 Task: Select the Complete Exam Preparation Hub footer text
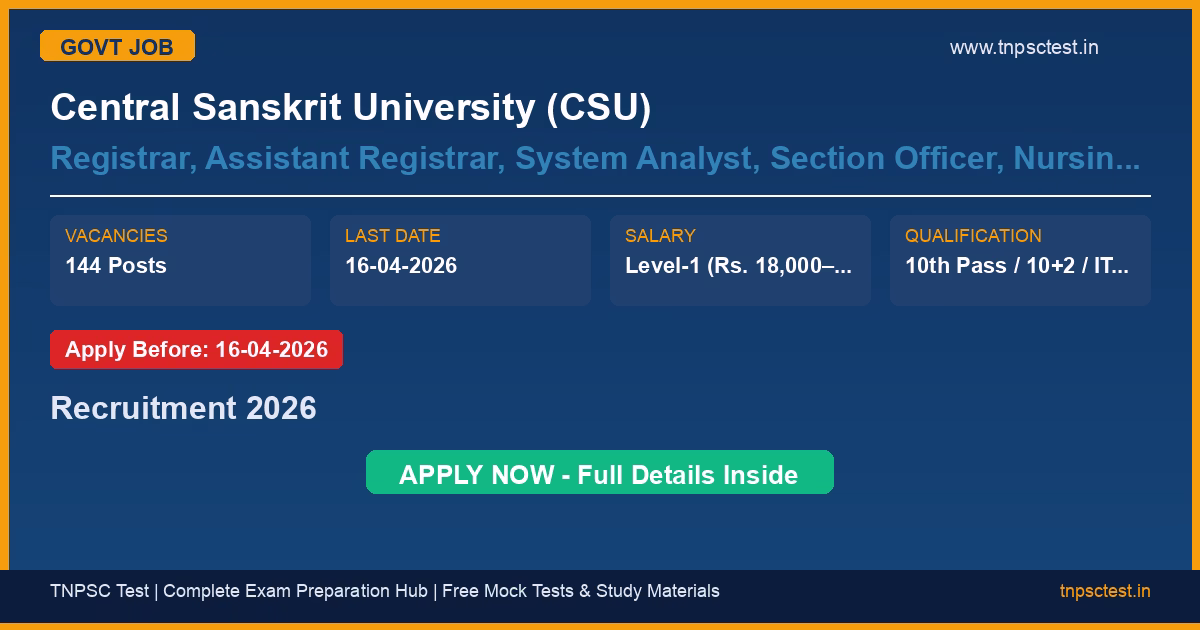pyautogui.click(x=295, y=591)
